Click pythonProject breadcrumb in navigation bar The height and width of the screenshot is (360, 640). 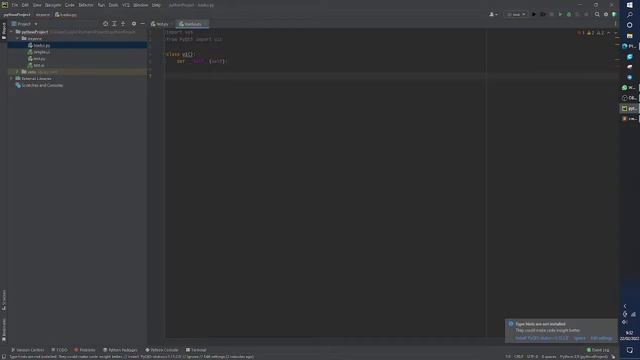[17, 15]
